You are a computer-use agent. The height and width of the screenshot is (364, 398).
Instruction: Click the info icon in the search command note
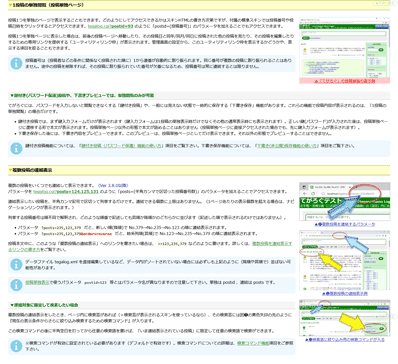coord(16,346)
